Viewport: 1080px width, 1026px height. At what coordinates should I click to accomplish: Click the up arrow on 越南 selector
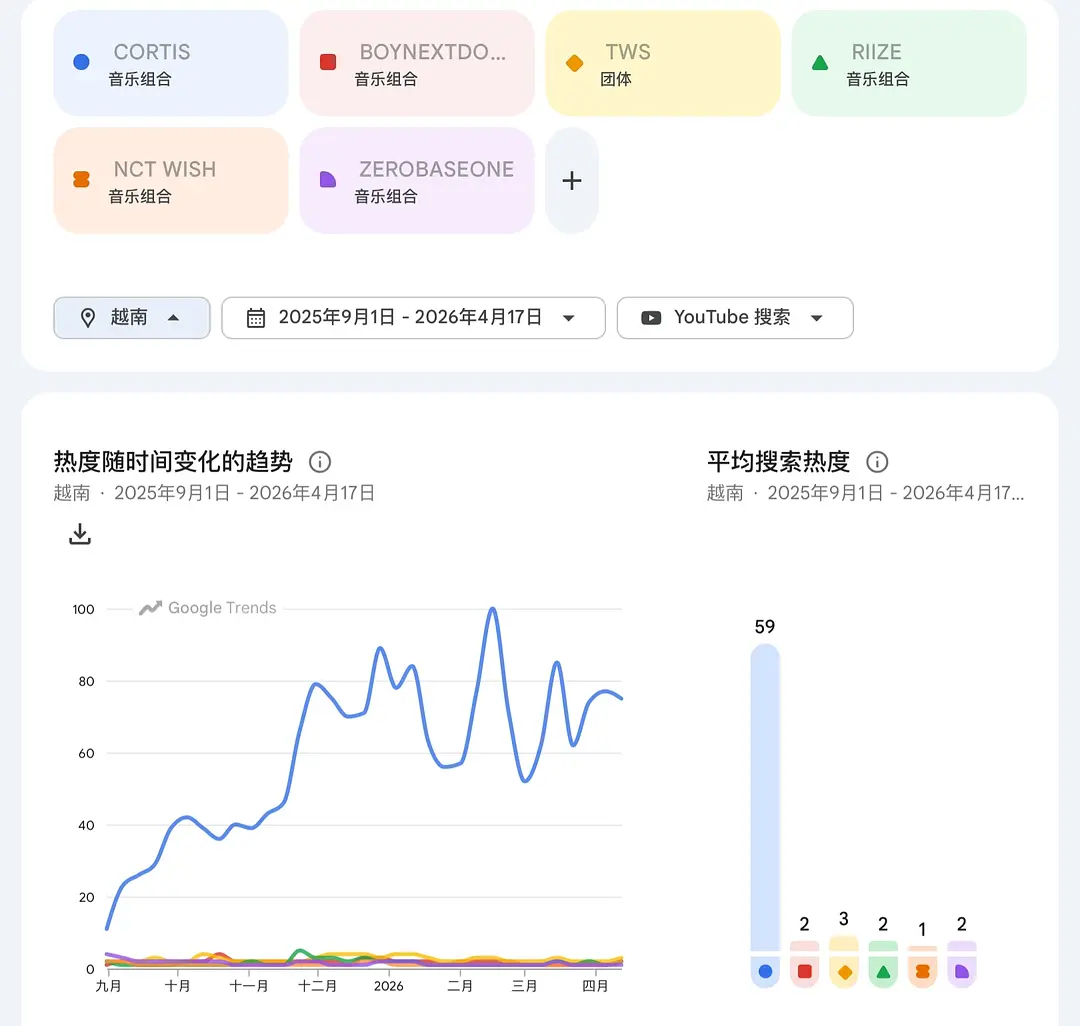coord(174,317)
